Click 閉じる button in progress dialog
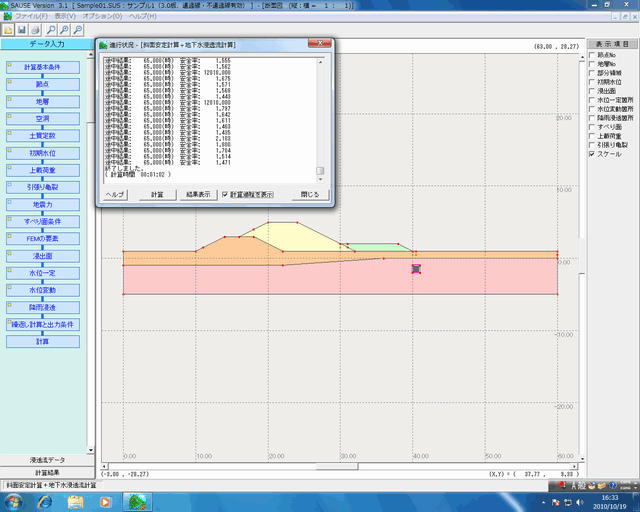The height and width of the screenshot is (512, 640). (310, 195)
